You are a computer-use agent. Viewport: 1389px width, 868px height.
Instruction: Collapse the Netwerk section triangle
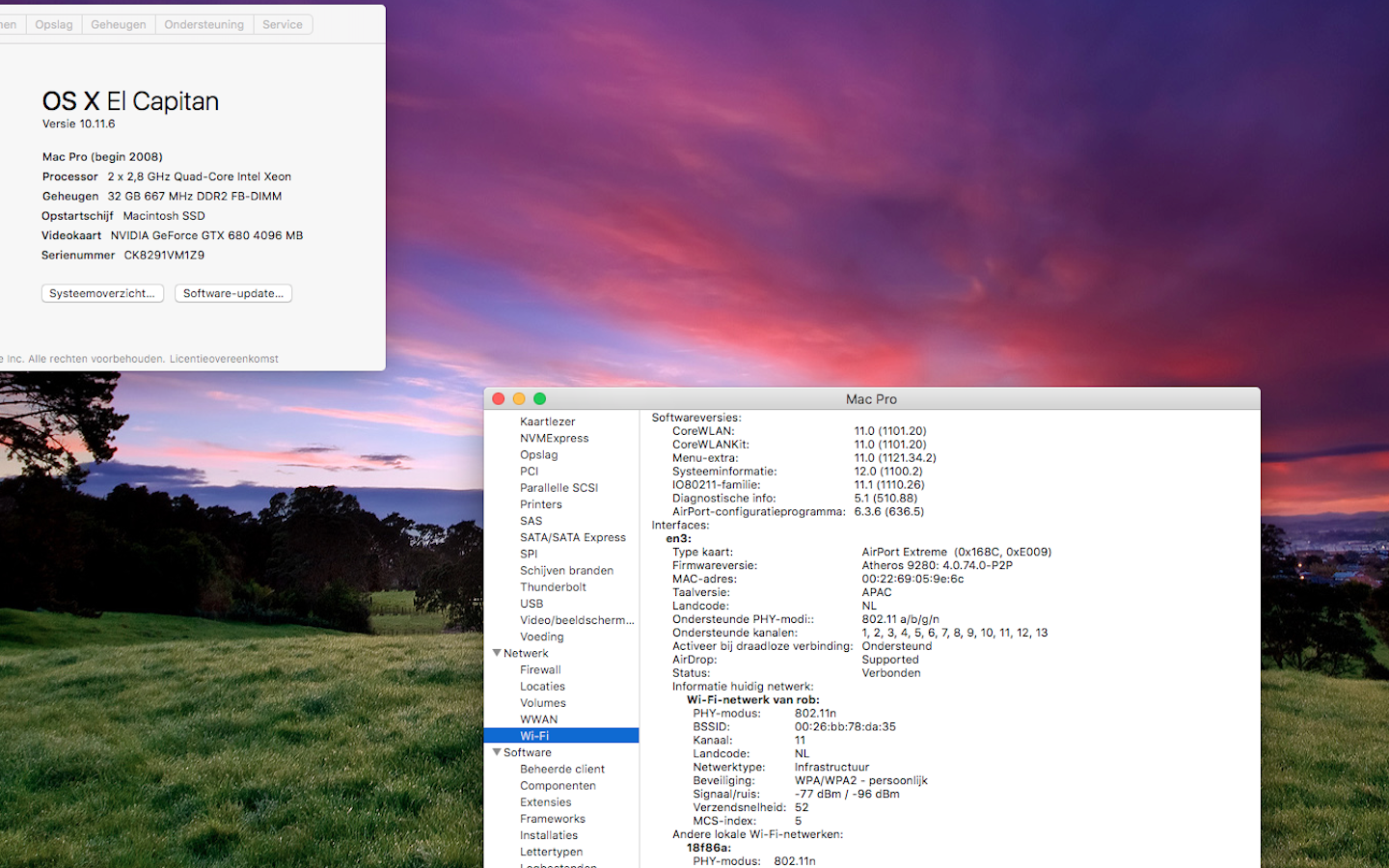pyautogui.click(x=497, y=653)
